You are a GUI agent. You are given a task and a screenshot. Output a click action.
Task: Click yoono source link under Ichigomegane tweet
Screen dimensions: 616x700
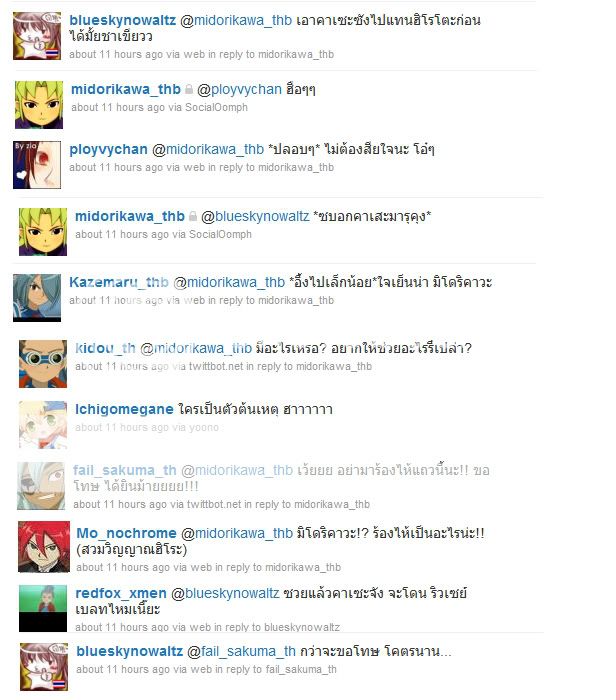[x=204, y=427]
